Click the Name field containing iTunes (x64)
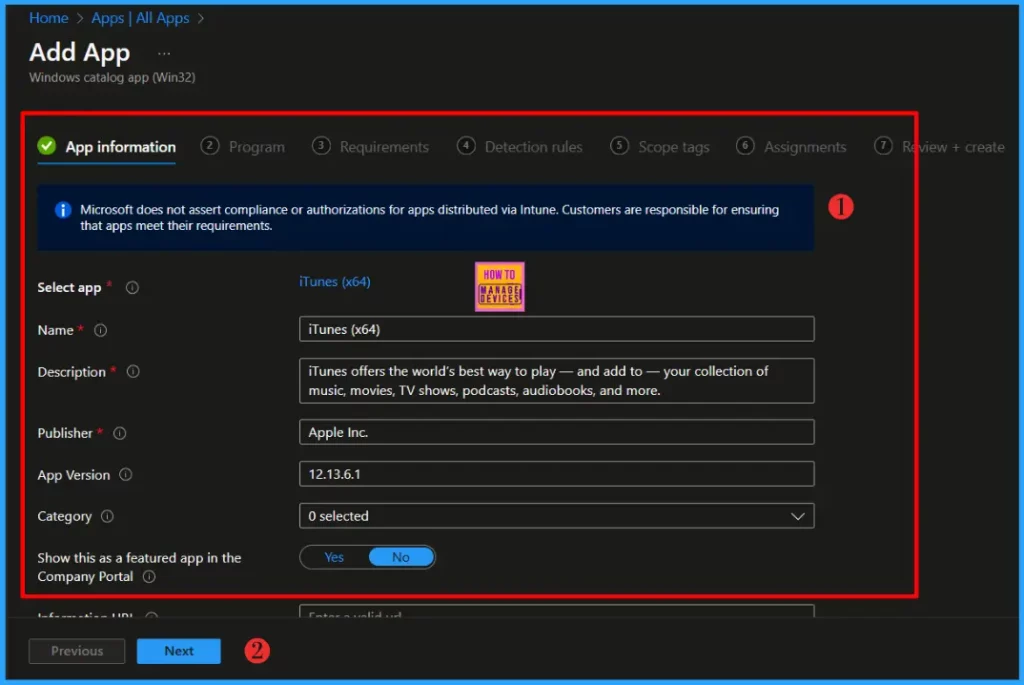The width and height of the screenshot is (1024, 685). pyautogui.click(x=556, y=329)
